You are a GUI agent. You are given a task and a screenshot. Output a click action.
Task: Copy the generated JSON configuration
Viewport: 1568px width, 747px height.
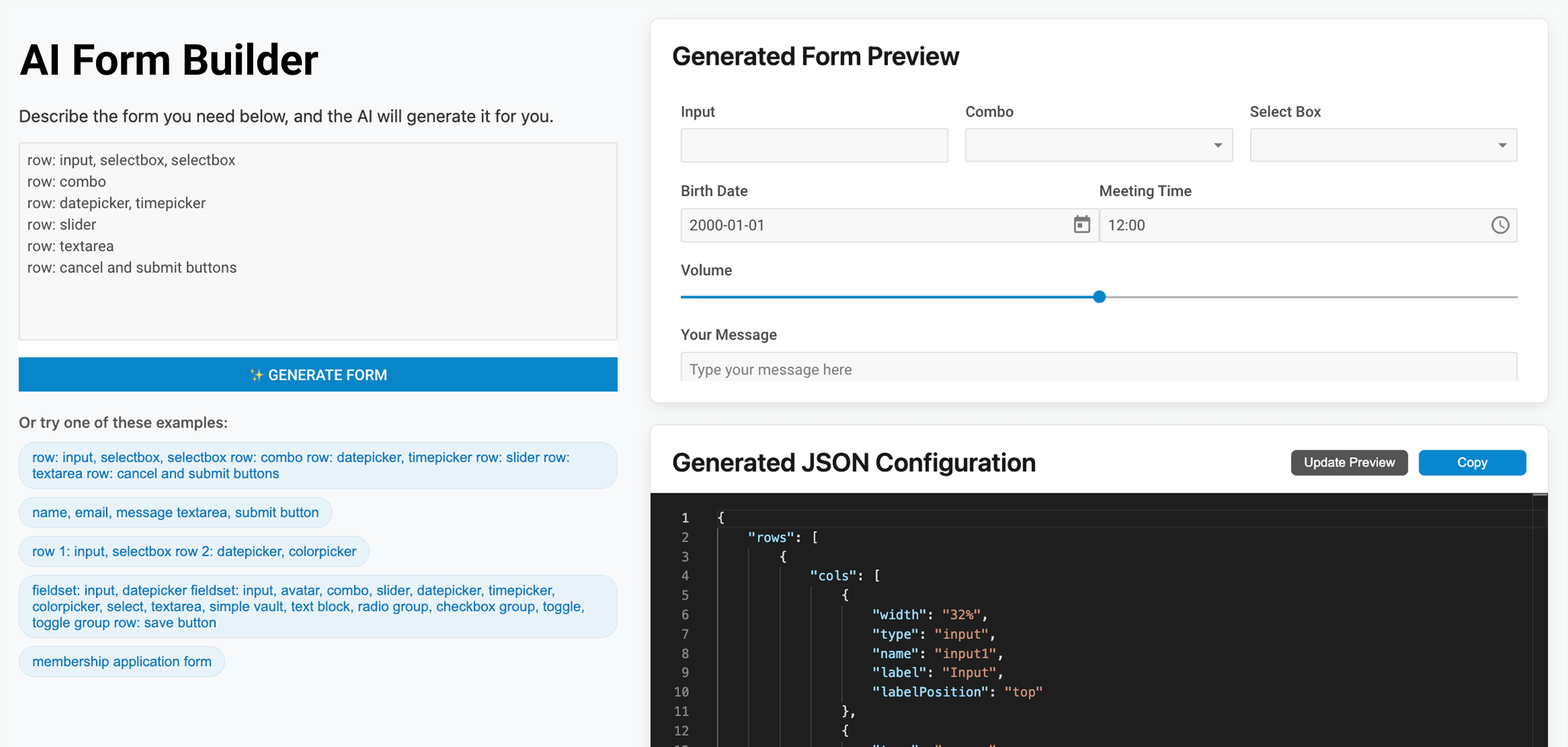click(x=1471, y=463)
